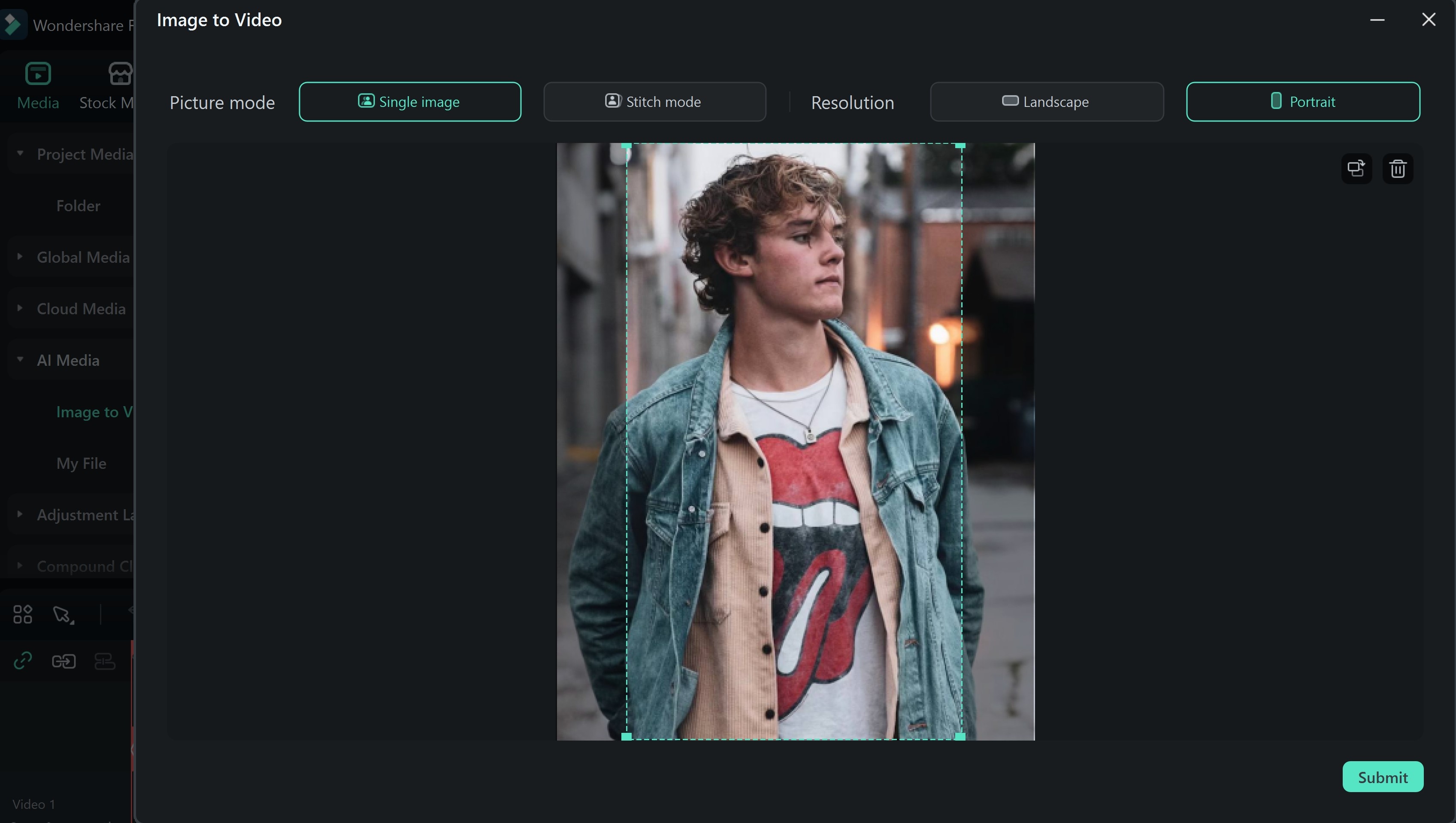Expand the Global Media section
1456x823 pixels.
click(20, 257)
